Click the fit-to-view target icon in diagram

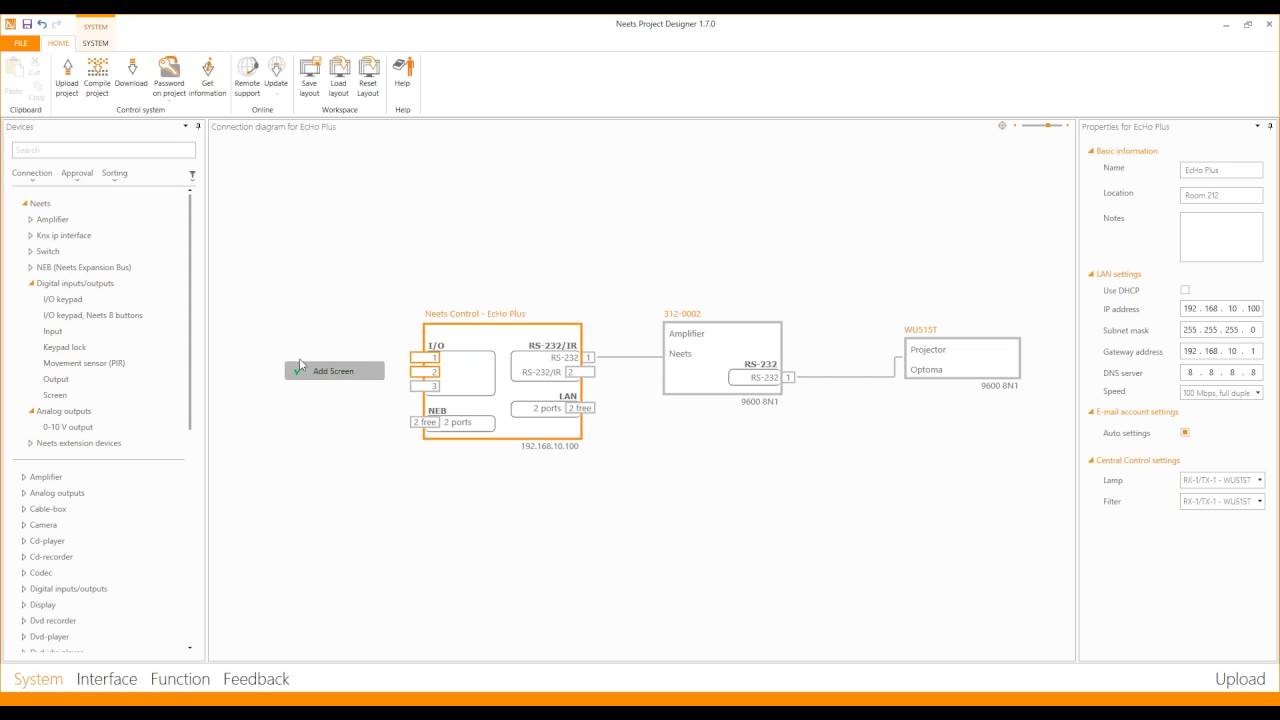coord(1002,126)
